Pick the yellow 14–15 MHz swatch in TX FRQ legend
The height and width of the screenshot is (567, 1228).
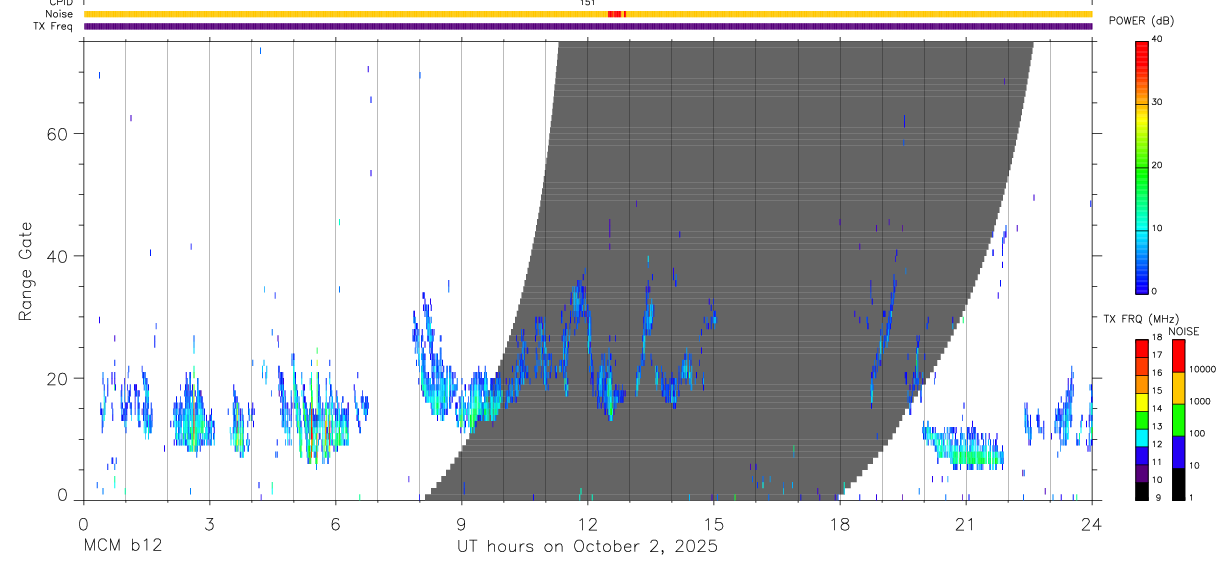pos(1141,402)
